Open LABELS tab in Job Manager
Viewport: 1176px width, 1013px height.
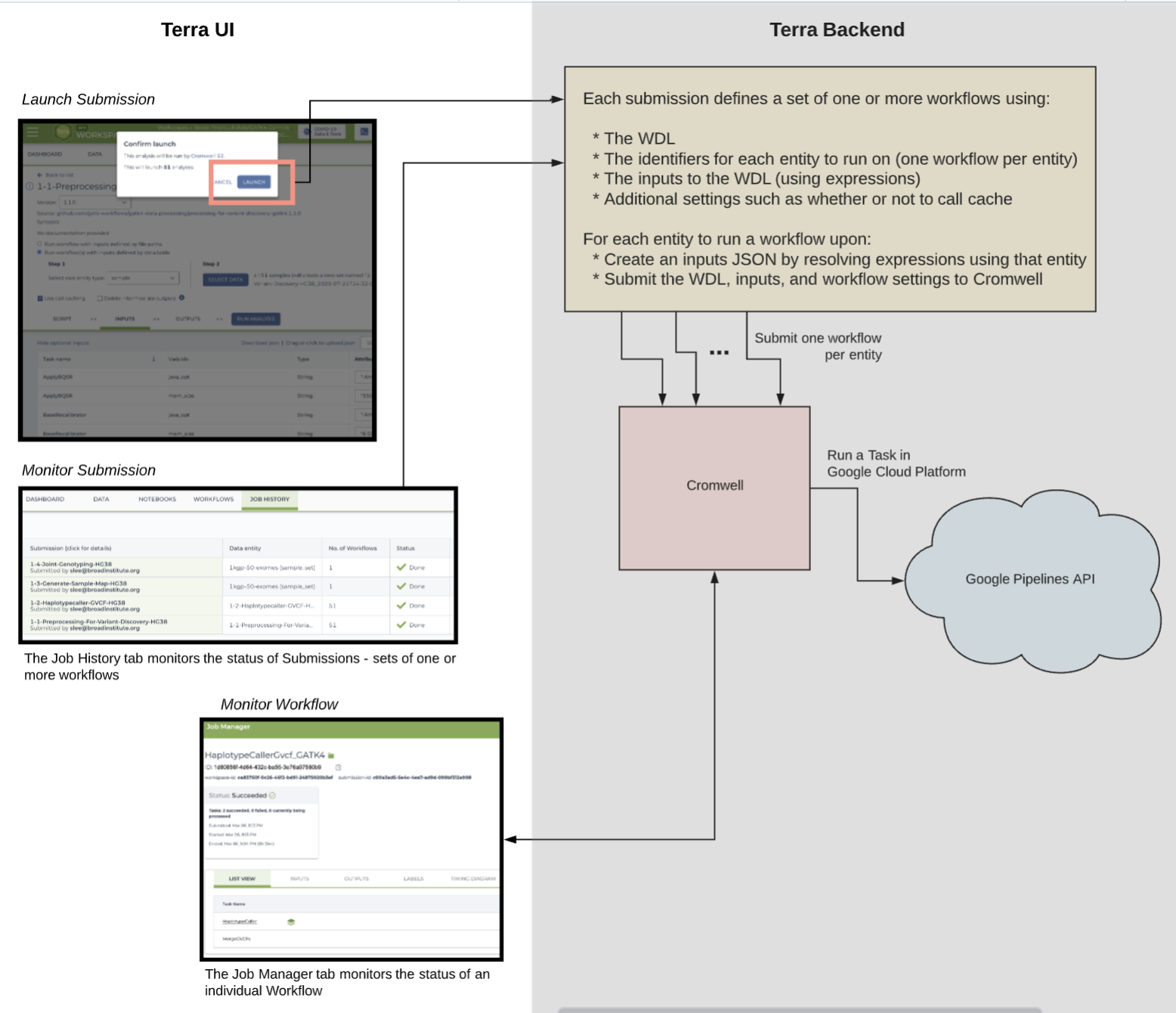[413, 878]
